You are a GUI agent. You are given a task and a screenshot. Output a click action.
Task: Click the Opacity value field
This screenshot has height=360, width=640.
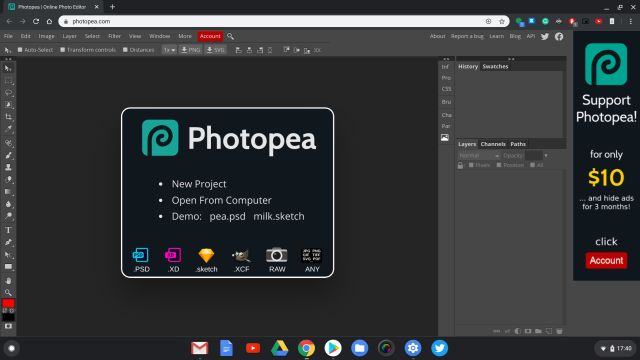[x=533, y=156]
